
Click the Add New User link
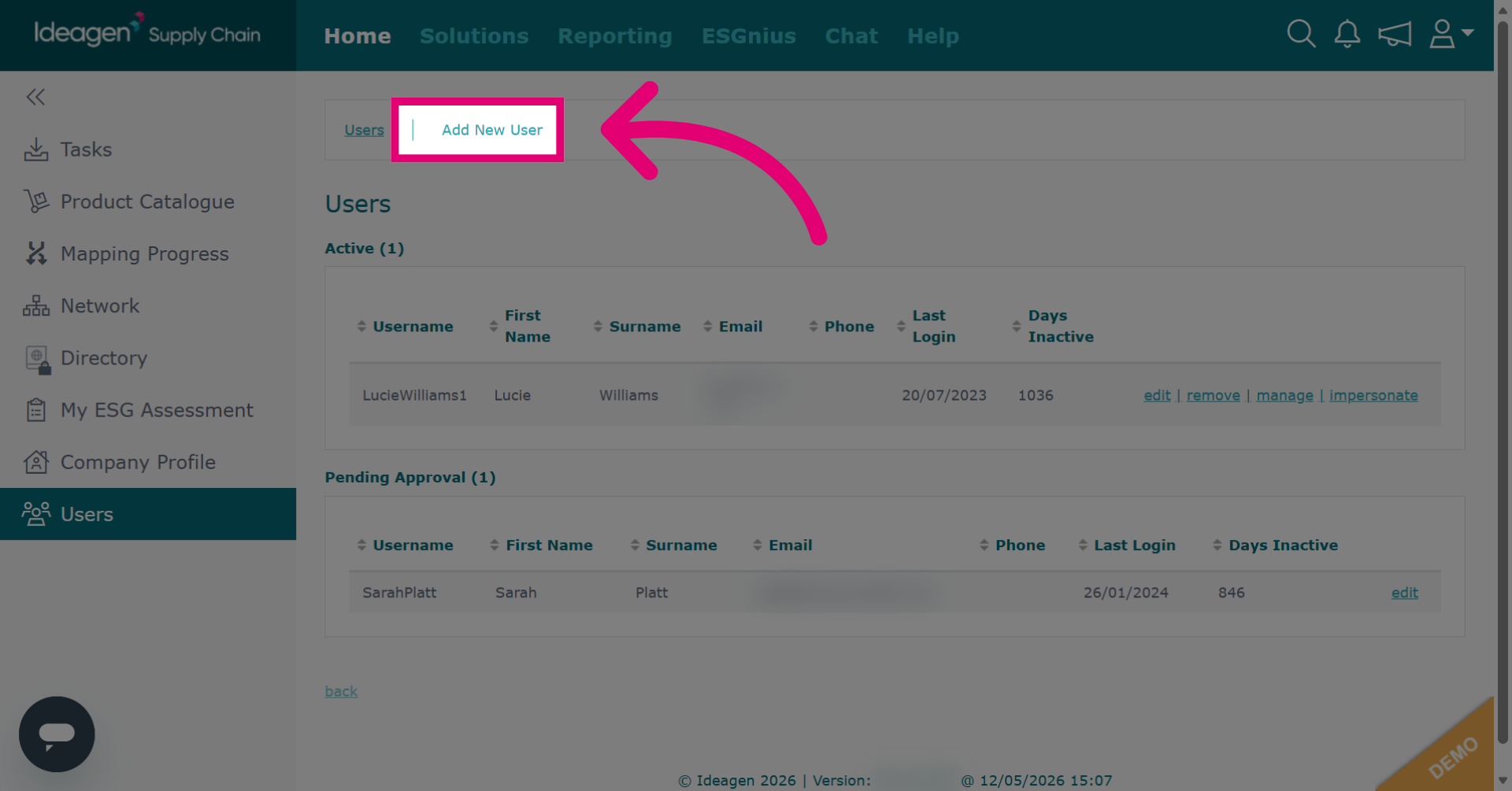pyautogui.click(x=492, y=130)
